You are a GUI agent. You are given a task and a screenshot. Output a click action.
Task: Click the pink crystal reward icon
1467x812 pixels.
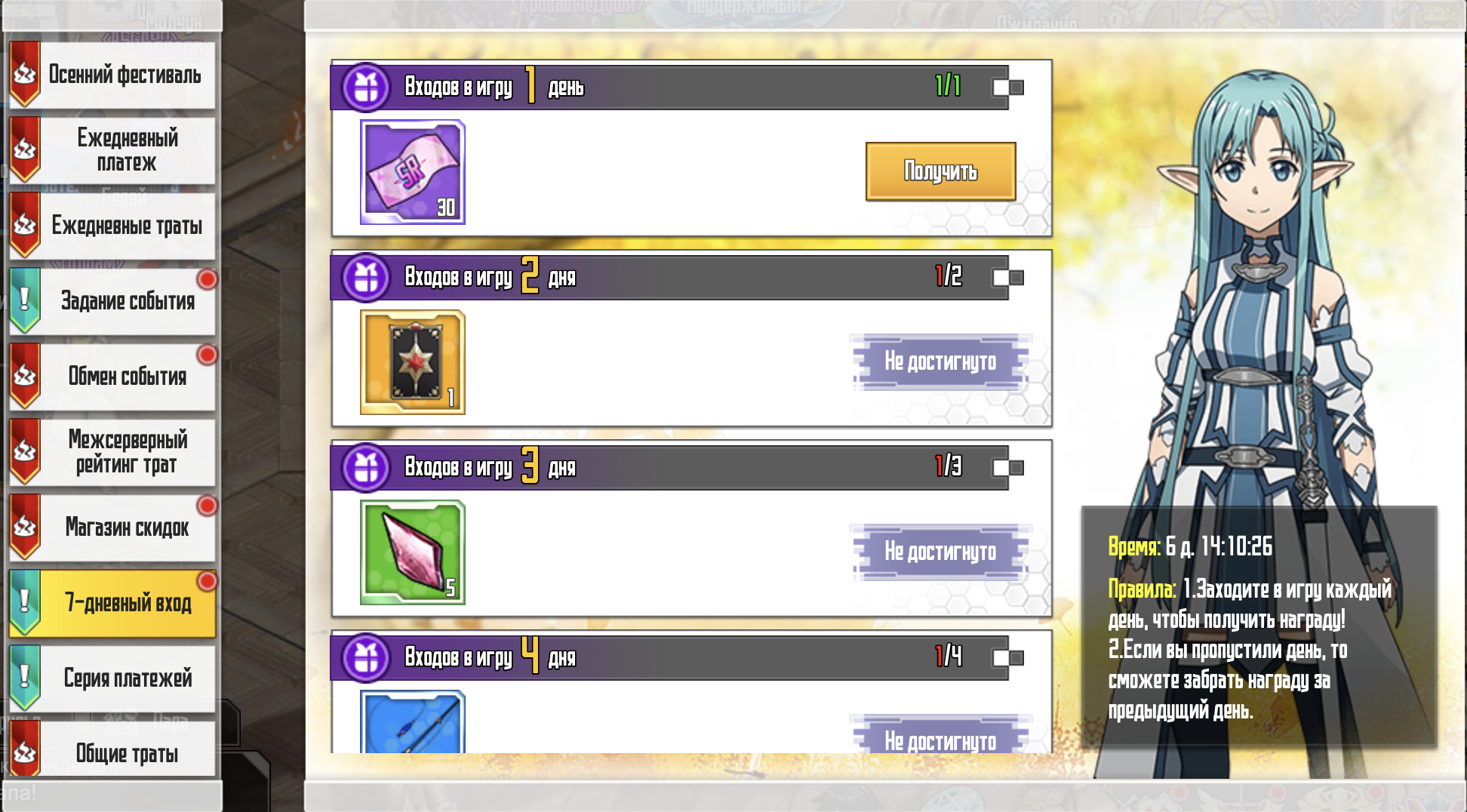tap(413, 552)
